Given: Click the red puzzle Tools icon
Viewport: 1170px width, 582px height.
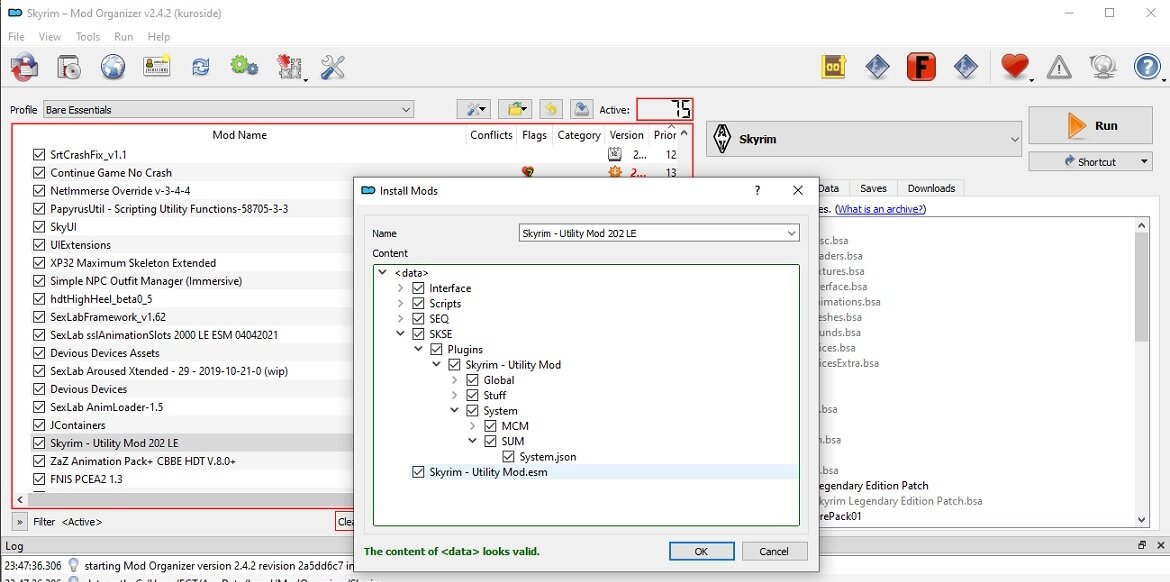Looking at the screenshot, I should click(290, 67).
